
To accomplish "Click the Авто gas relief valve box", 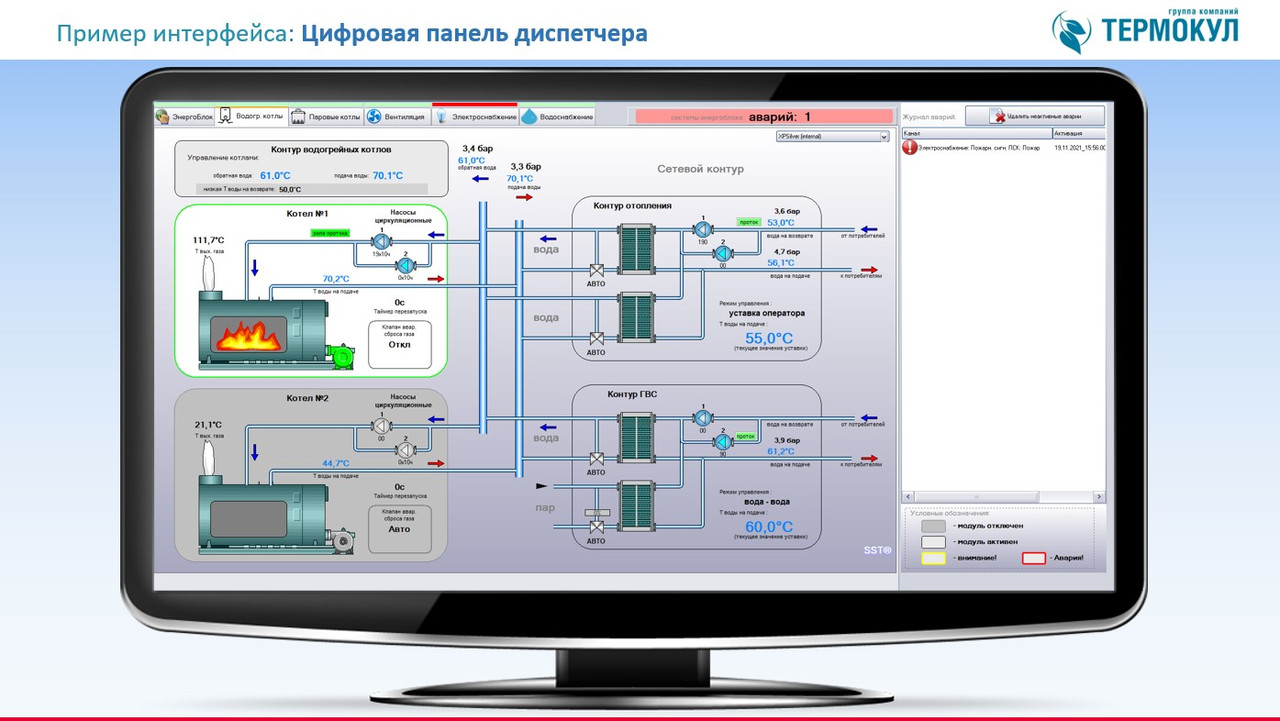I will [399, 527].
